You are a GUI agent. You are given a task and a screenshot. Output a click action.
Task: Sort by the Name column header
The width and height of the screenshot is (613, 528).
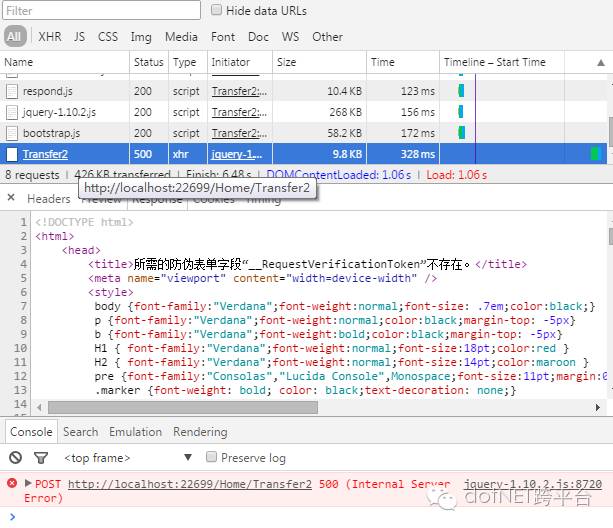(65, 62)
